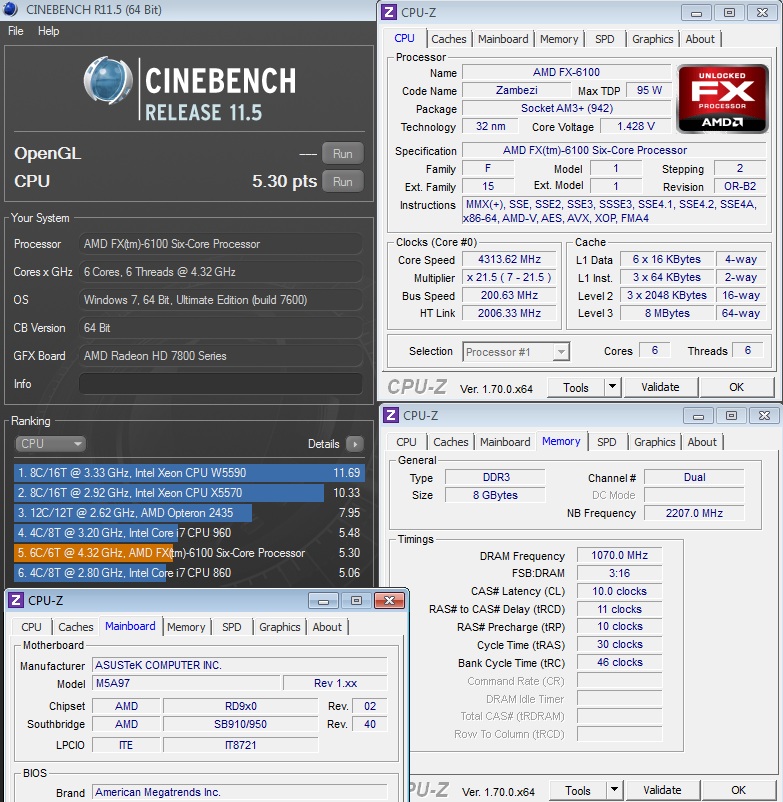
Task: Click the Core Voltage value 1.428 V
Action: click(636, 126)
